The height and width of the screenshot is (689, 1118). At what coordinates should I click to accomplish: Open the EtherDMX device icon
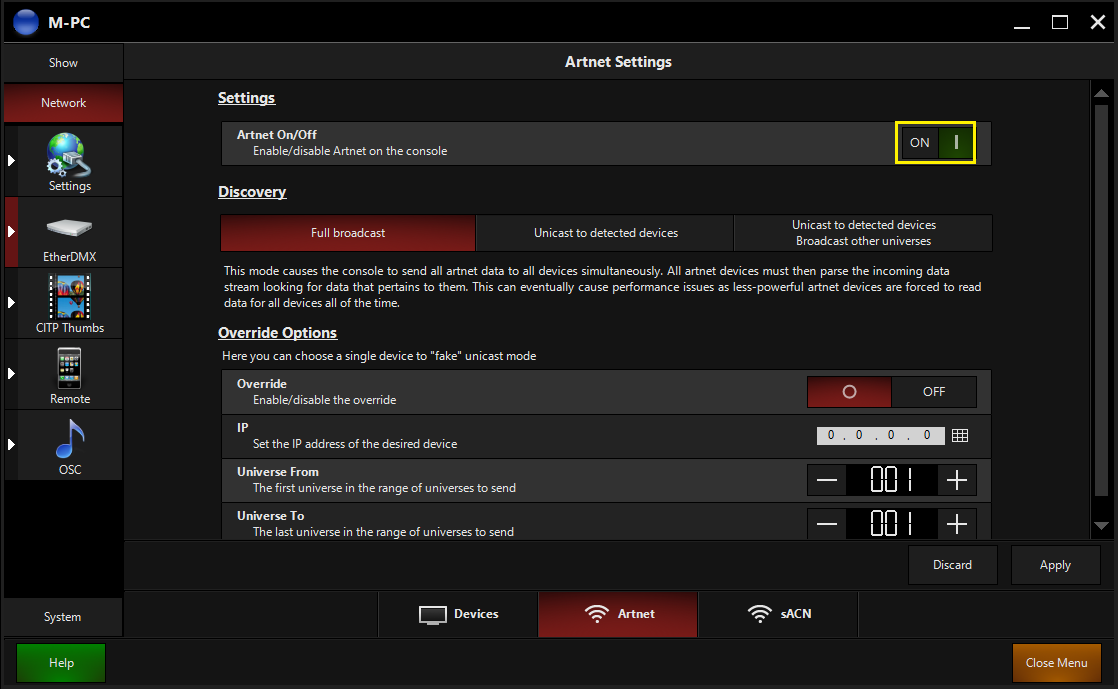(69, 228)
